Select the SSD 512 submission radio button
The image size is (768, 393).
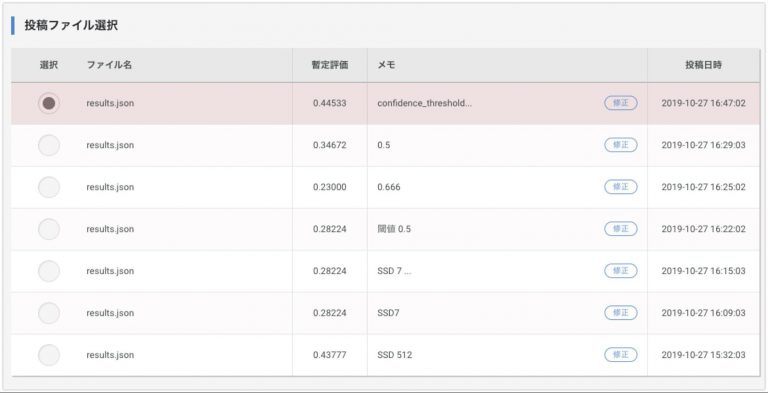click(49, 355)
